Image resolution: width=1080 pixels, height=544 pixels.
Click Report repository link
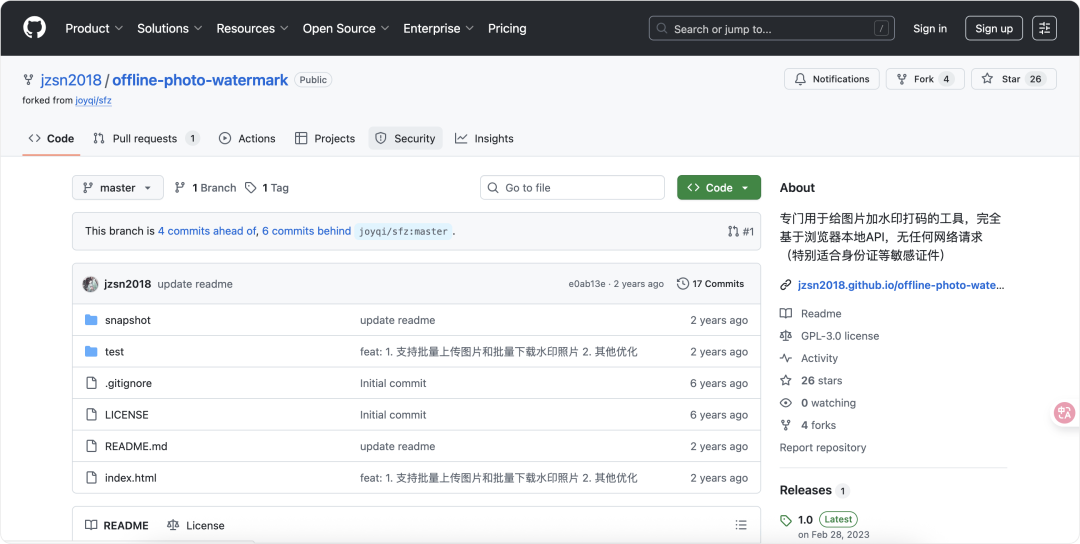pyautogui.click(x=822, y=448)
